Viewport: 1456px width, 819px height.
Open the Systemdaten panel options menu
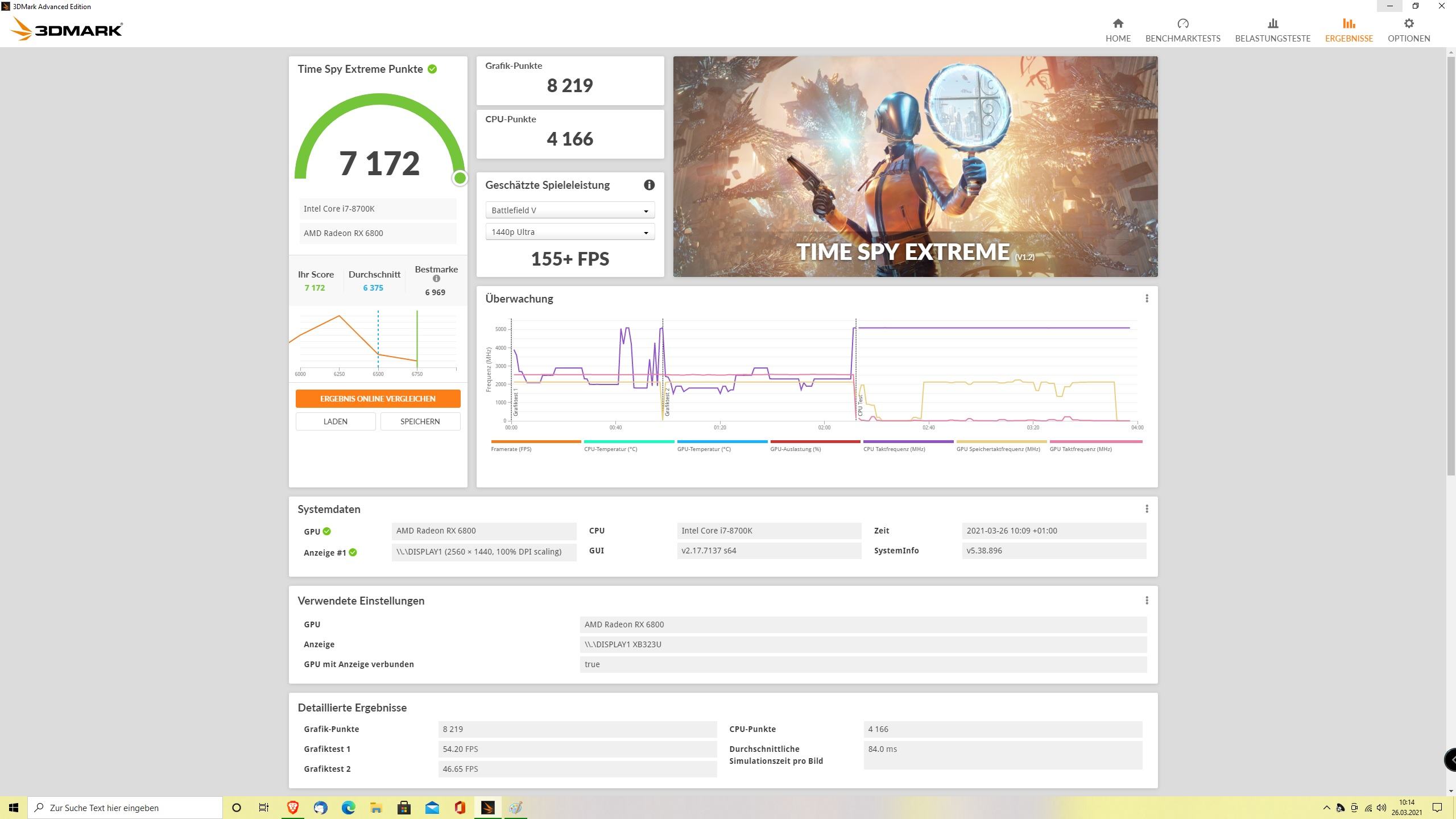[1147, 509]
